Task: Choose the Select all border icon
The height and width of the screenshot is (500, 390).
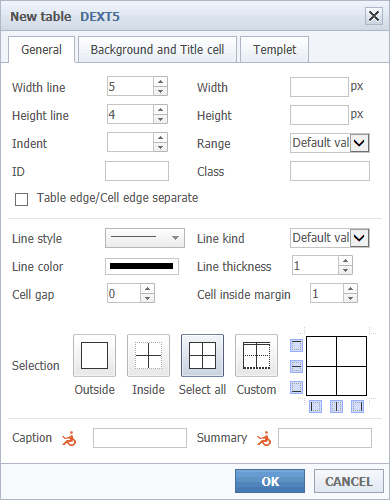Action: click(x=202, y=356)
